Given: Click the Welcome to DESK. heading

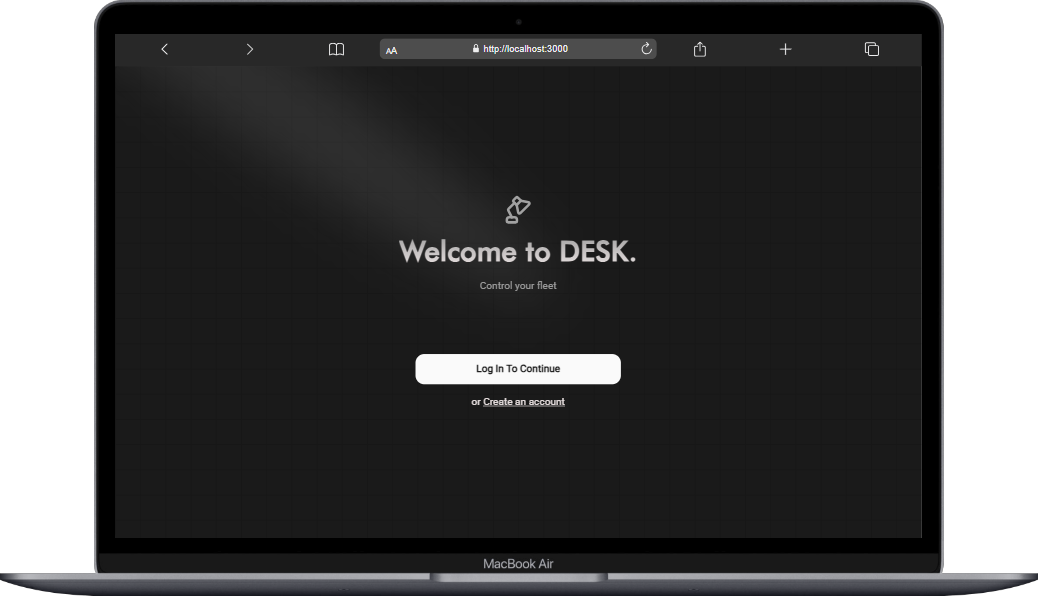Looking at the screenshot, I should tap(517, 252).
